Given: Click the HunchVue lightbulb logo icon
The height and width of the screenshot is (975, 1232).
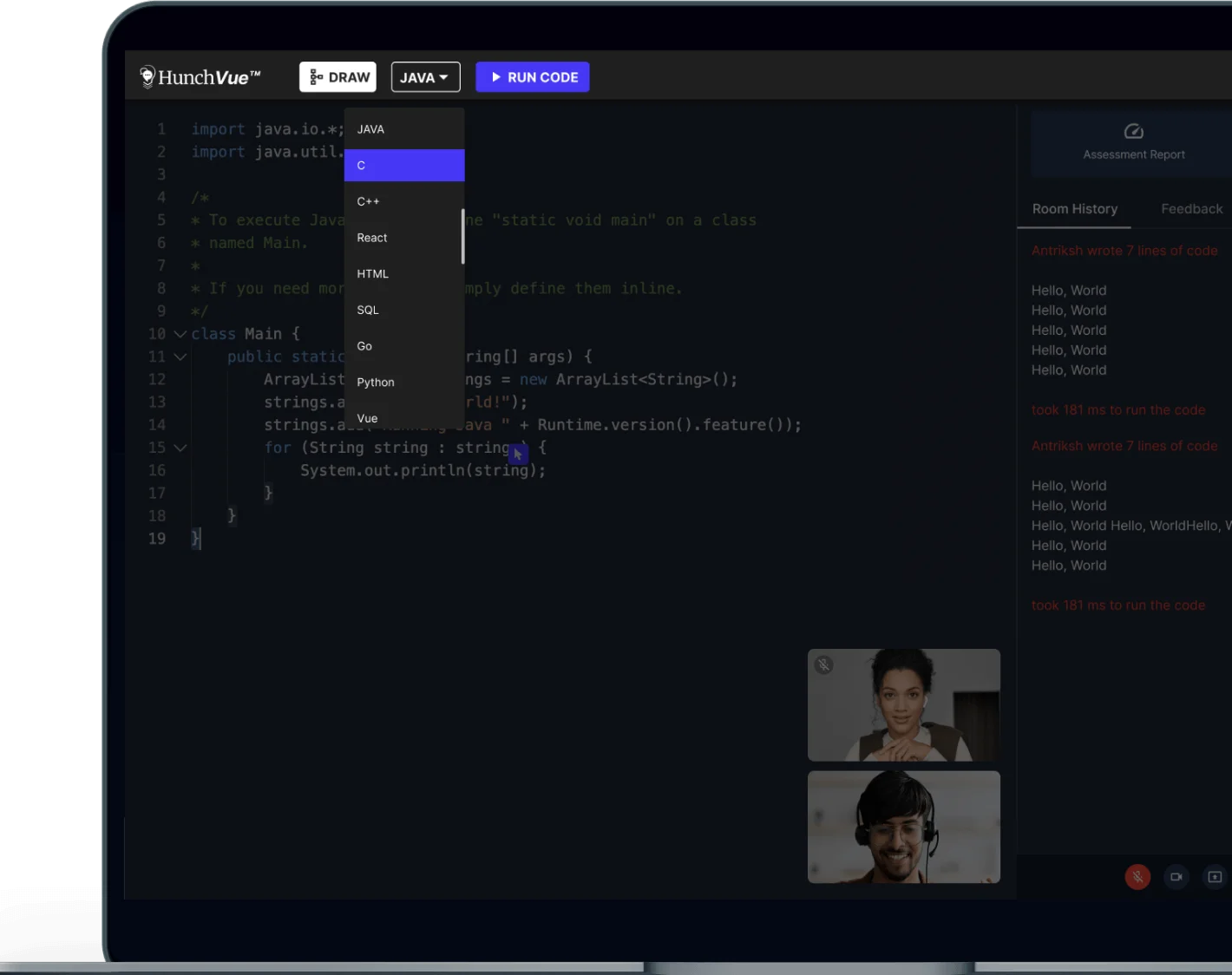Looking at the screenshot, I should 147,75.
